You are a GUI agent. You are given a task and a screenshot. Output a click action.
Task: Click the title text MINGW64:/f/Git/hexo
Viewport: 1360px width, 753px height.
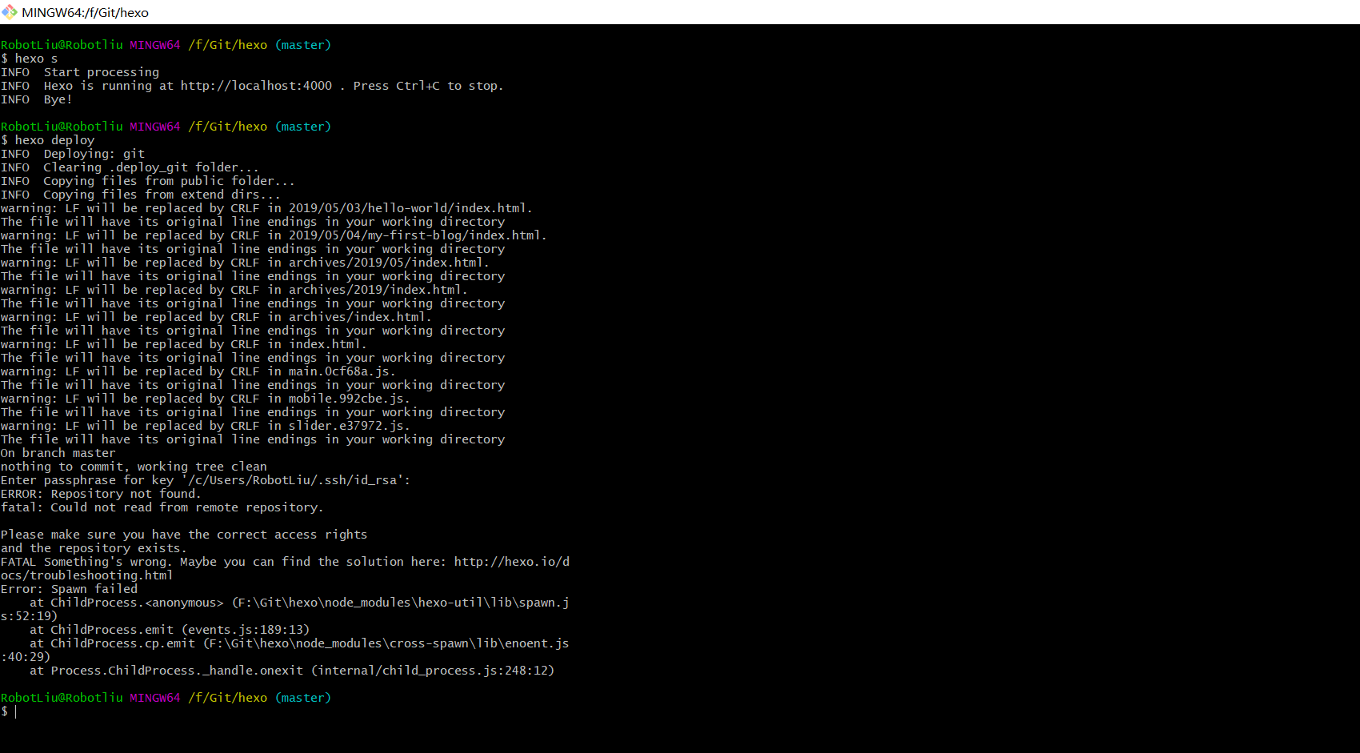click(x=85, y=12)
